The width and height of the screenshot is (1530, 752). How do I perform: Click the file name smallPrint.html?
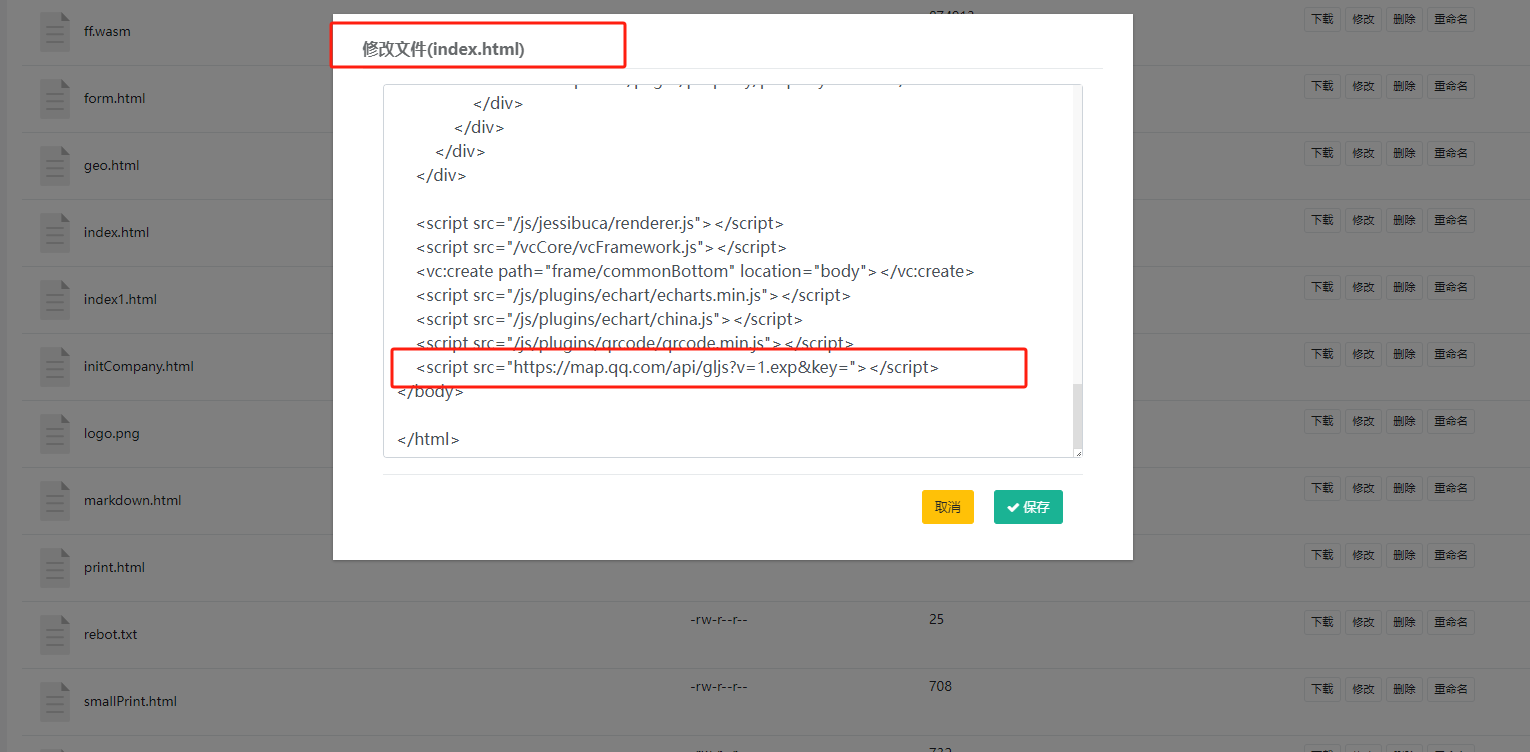[x=130, y=701]
